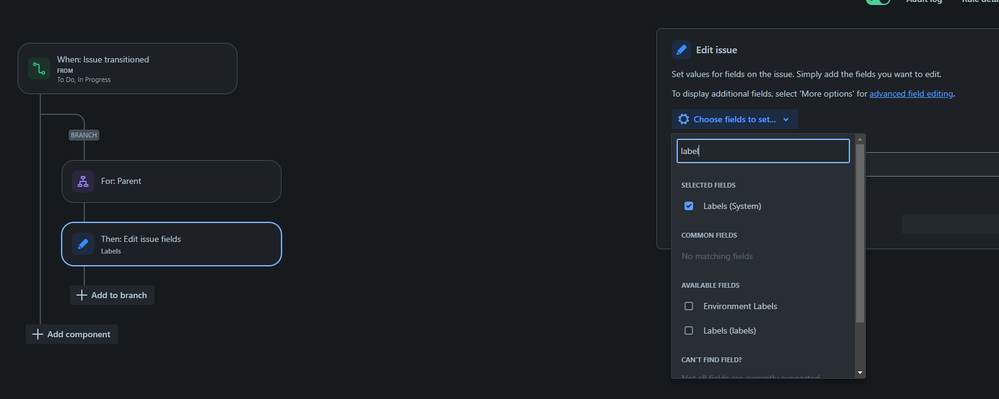Click Add component button
The width and height of the screenshot is (999, 399).
coord(71,334)
